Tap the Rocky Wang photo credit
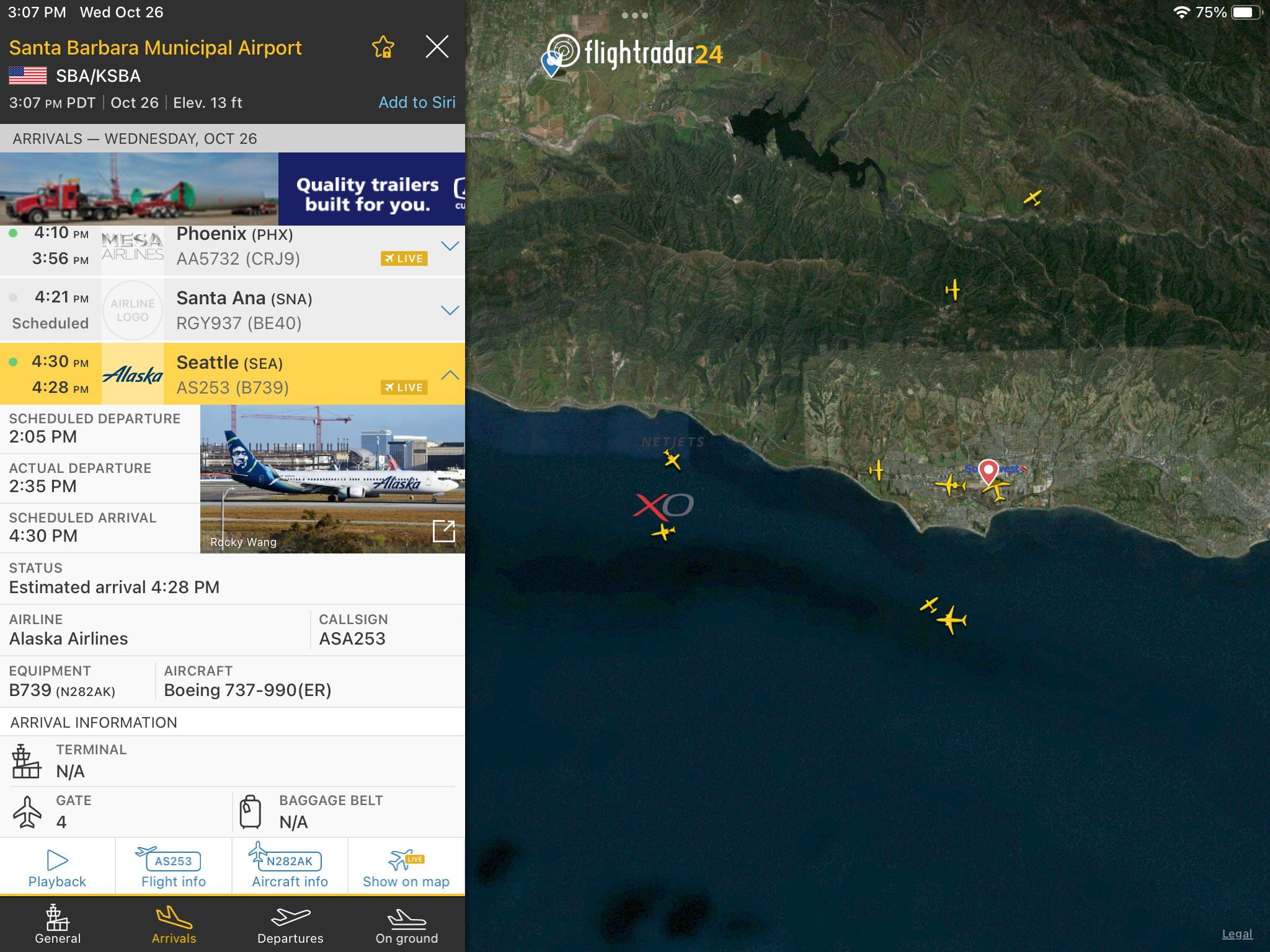The height and width of the screenshot is (952, 1270). click(x=243, y=542)
